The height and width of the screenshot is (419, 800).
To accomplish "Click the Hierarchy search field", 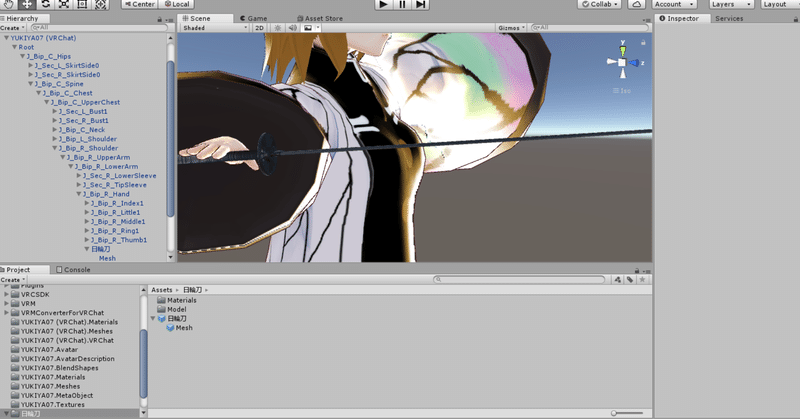I will tap(98, 28).
